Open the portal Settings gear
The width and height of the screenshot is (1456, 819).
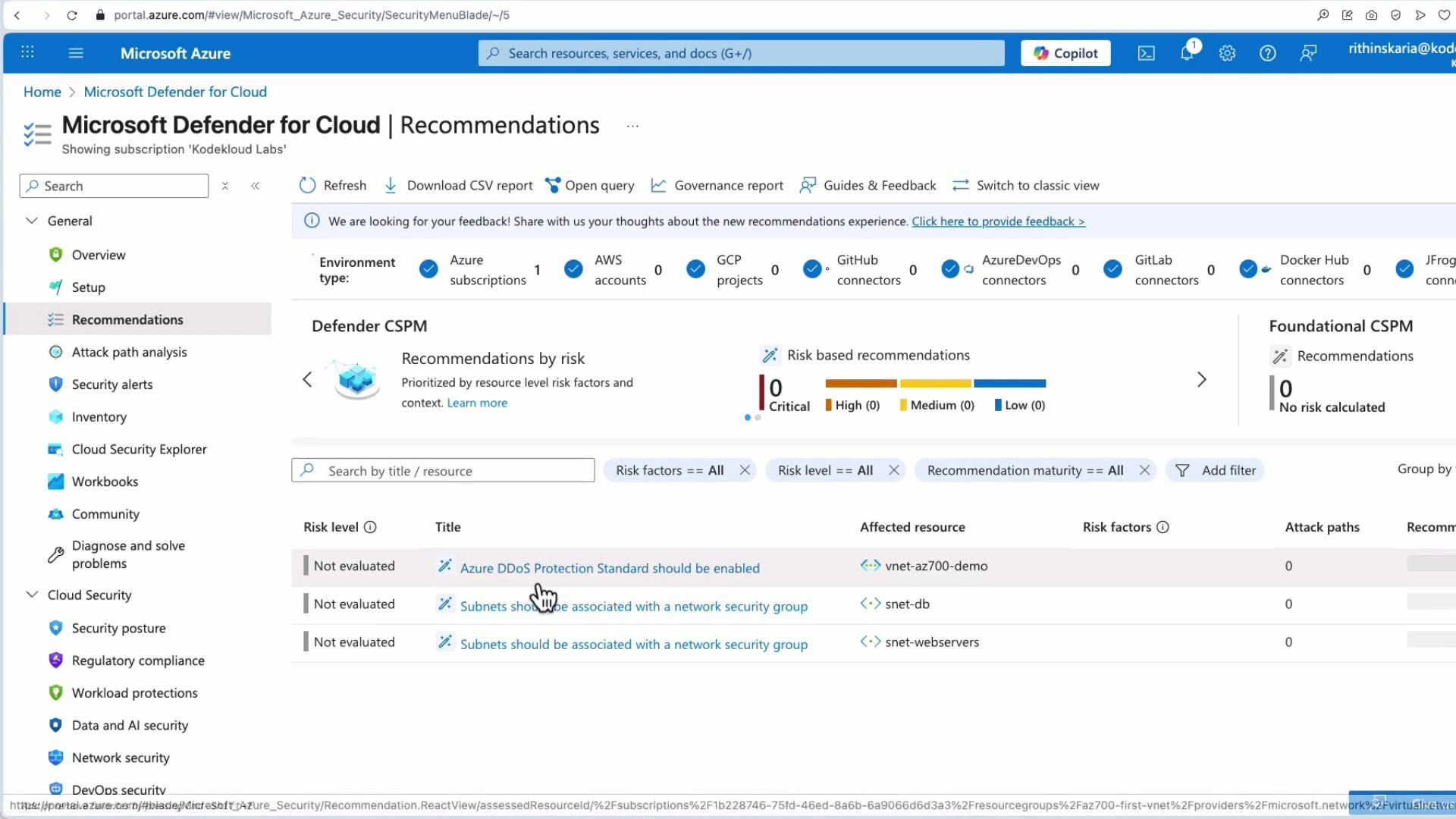[x=1227, y=53]
